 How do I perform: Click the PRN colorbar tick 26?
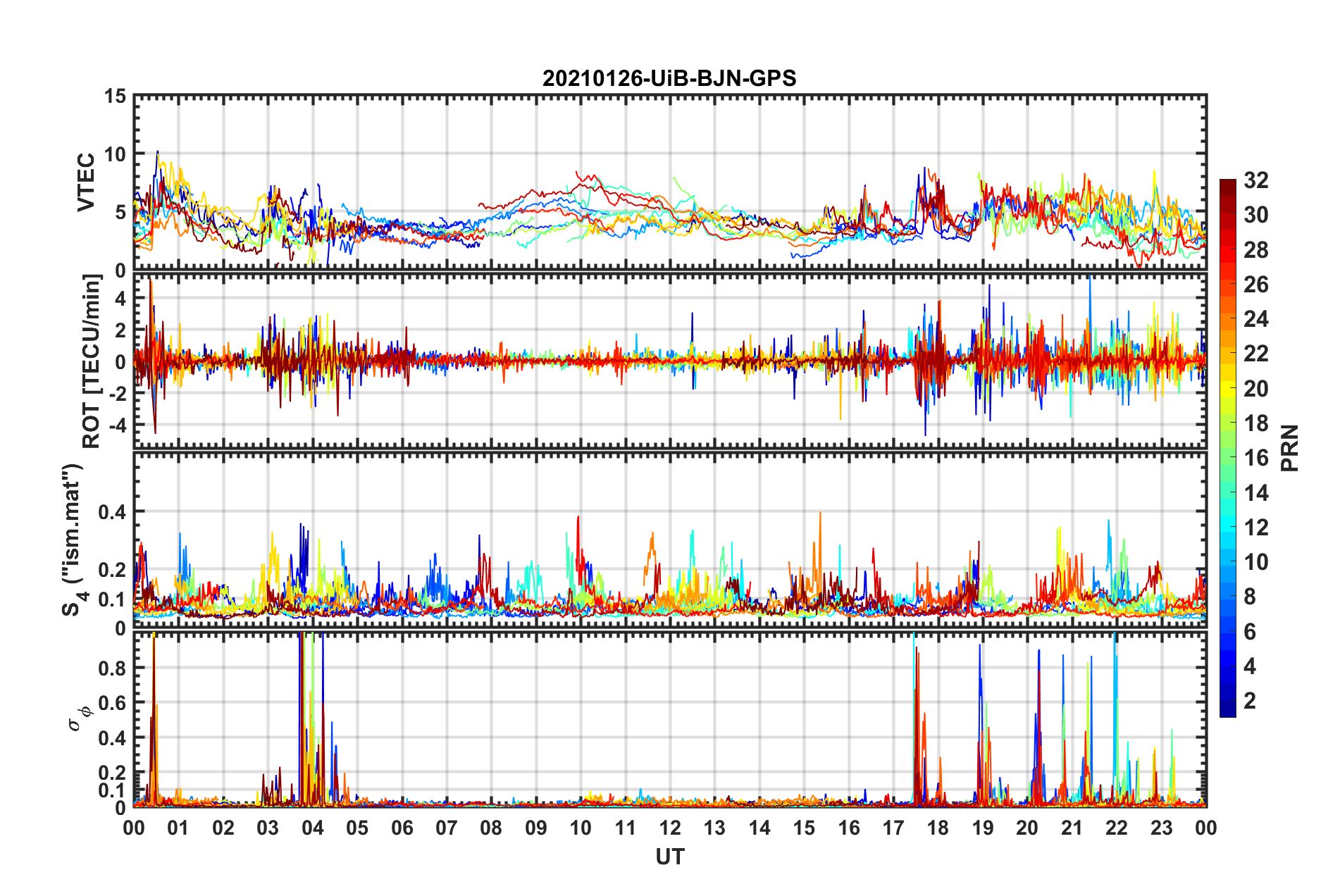point(1256,285)
